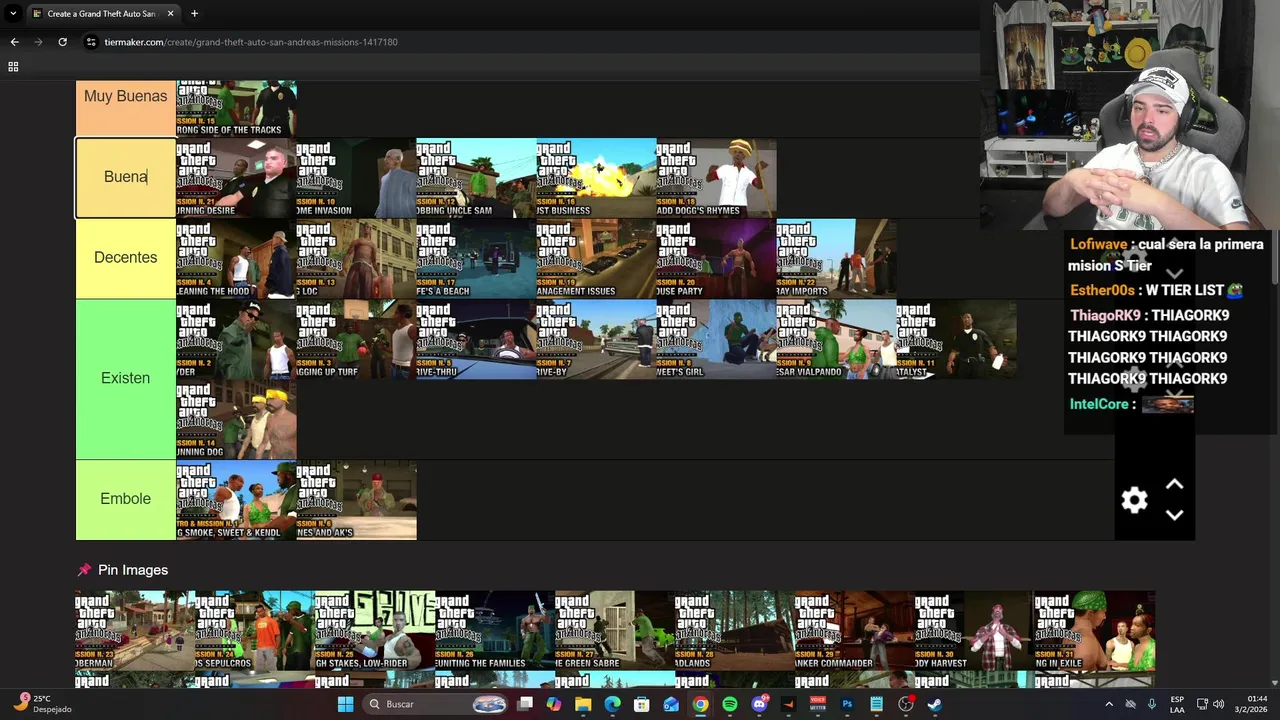Pick the Green Sabre mission thumbnail
Viewport: 1280px width, 720px height.
614,630
